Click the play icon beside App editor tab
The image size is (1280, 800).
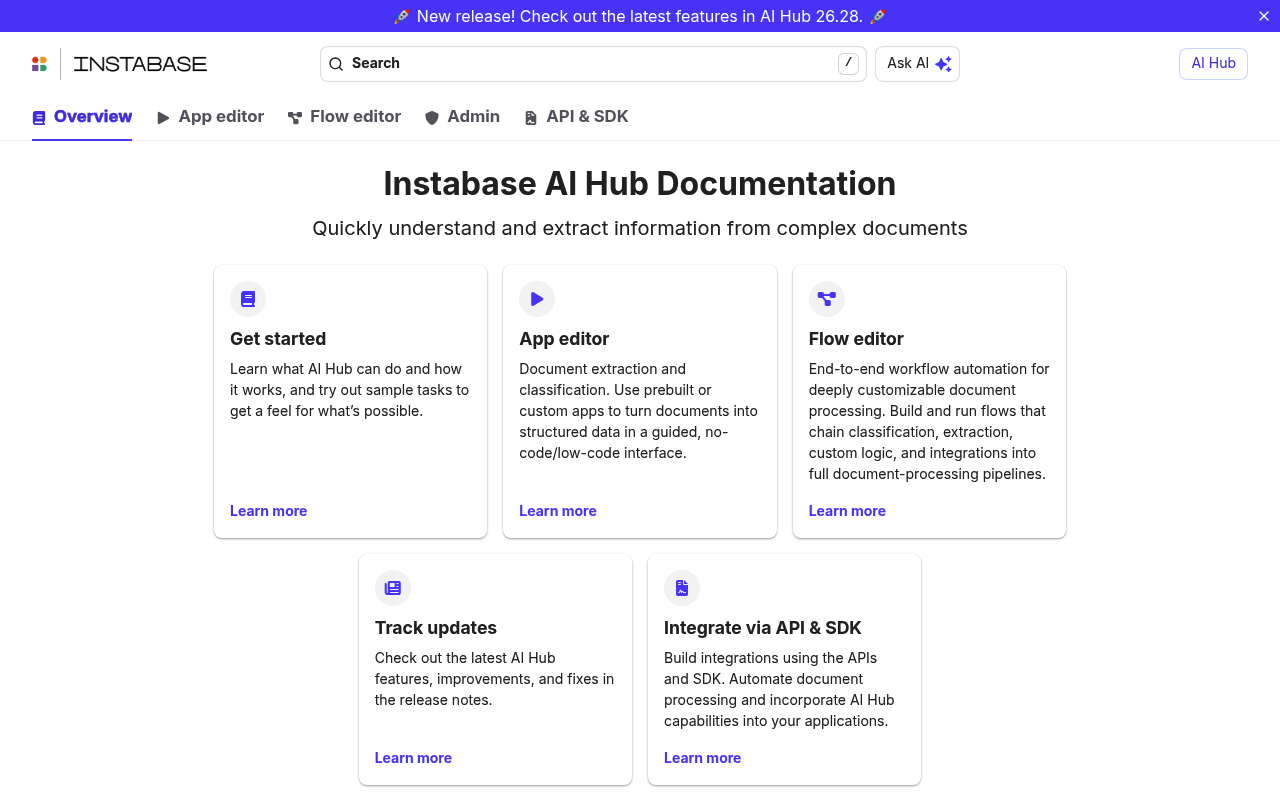point(163,118)
